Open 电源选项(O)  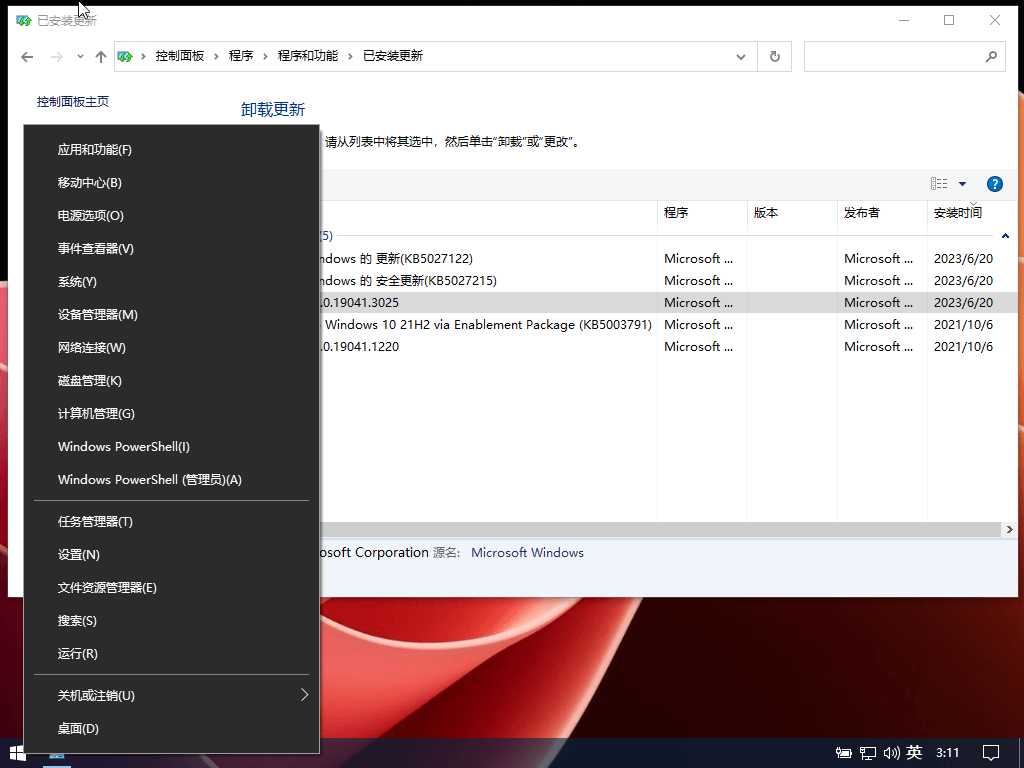[x=171, y=216]
